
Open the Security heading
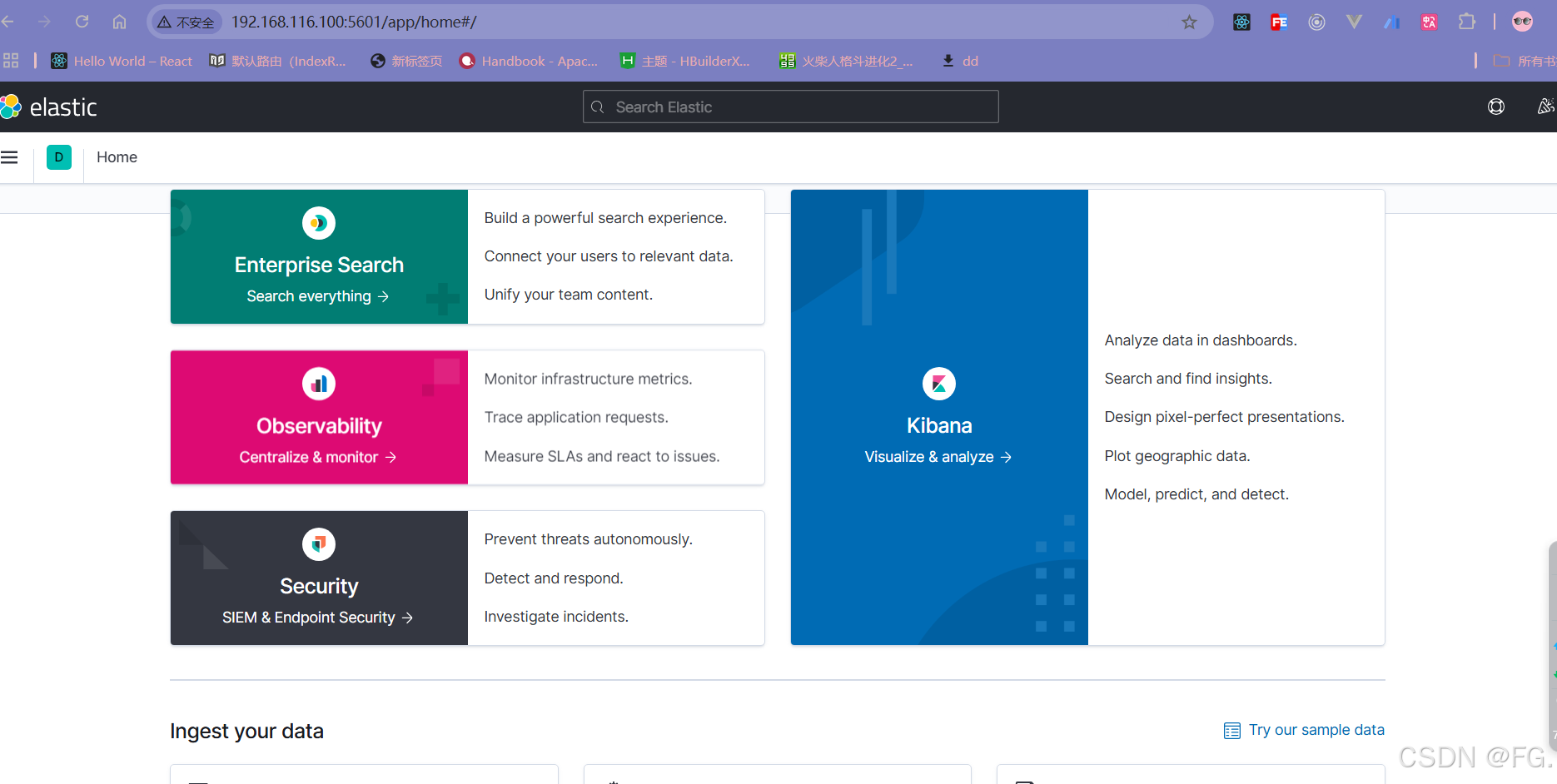point(319,587)
